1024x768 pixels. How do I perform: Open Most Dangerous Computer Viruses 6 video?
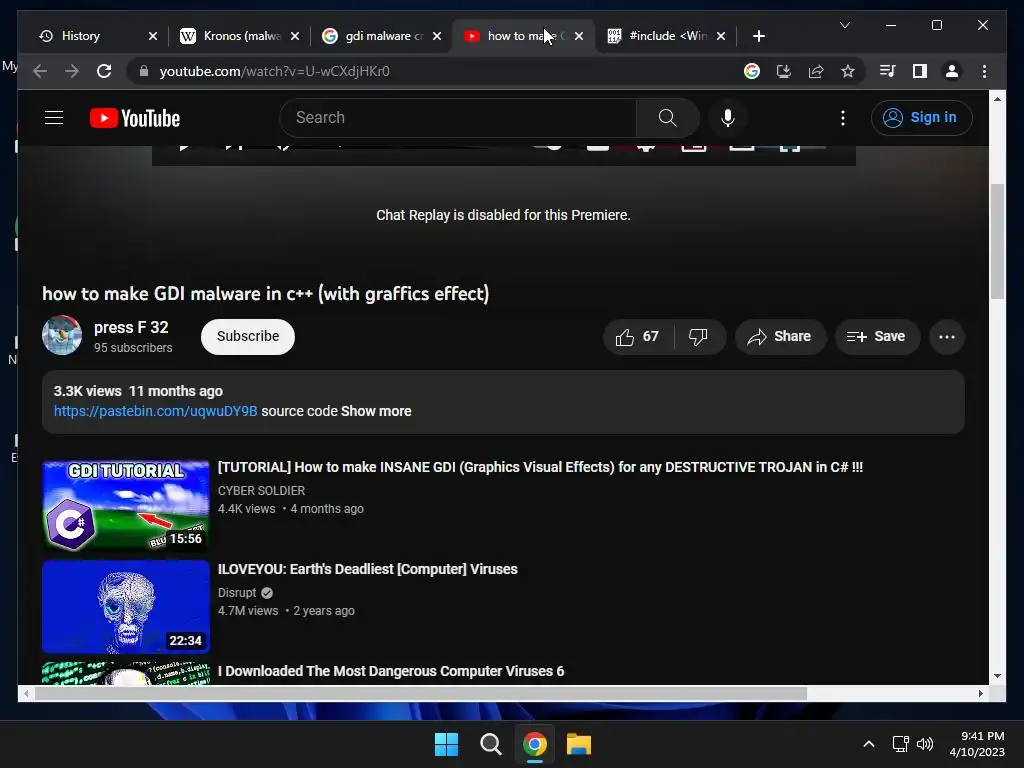[x=391, y=671]
